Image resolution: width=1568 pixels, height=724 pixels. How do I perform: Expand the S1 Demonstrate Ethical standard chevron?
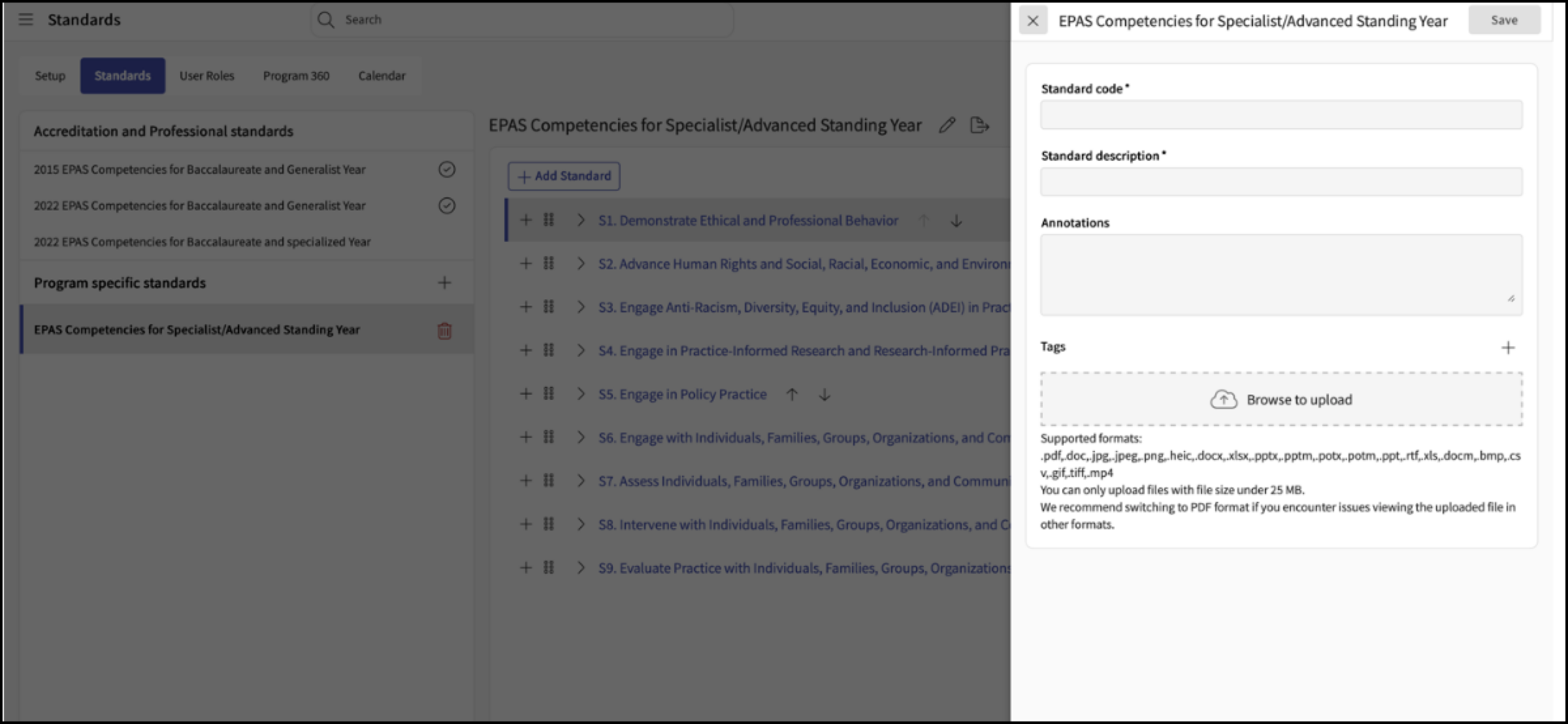(580, 220)
